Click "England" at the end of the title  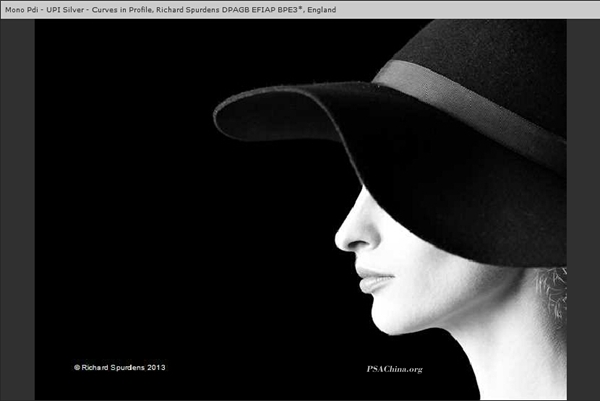point(320,9)
